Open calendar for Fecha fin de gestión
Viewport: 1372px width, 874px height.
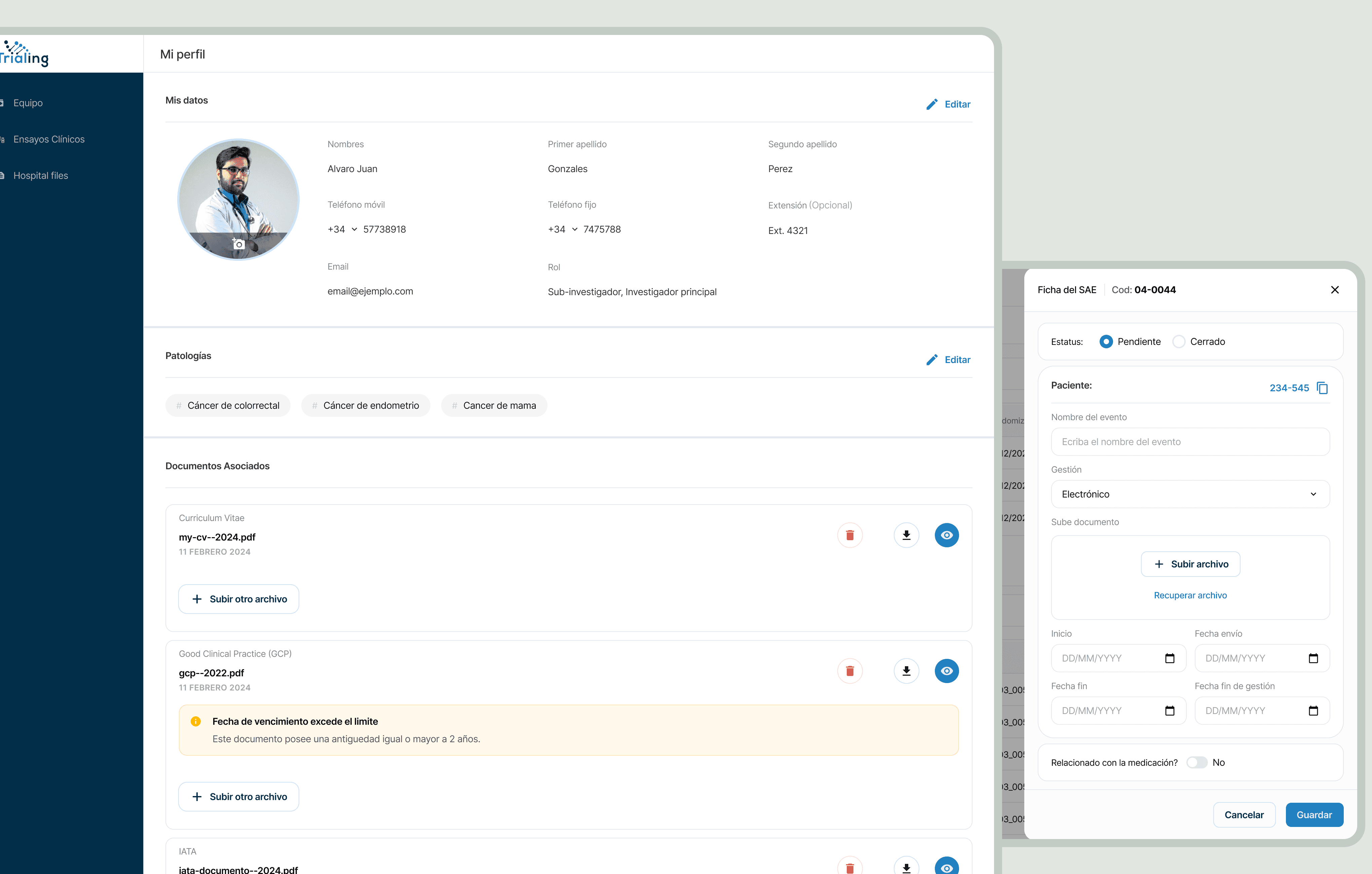(x=1313, y=711)
